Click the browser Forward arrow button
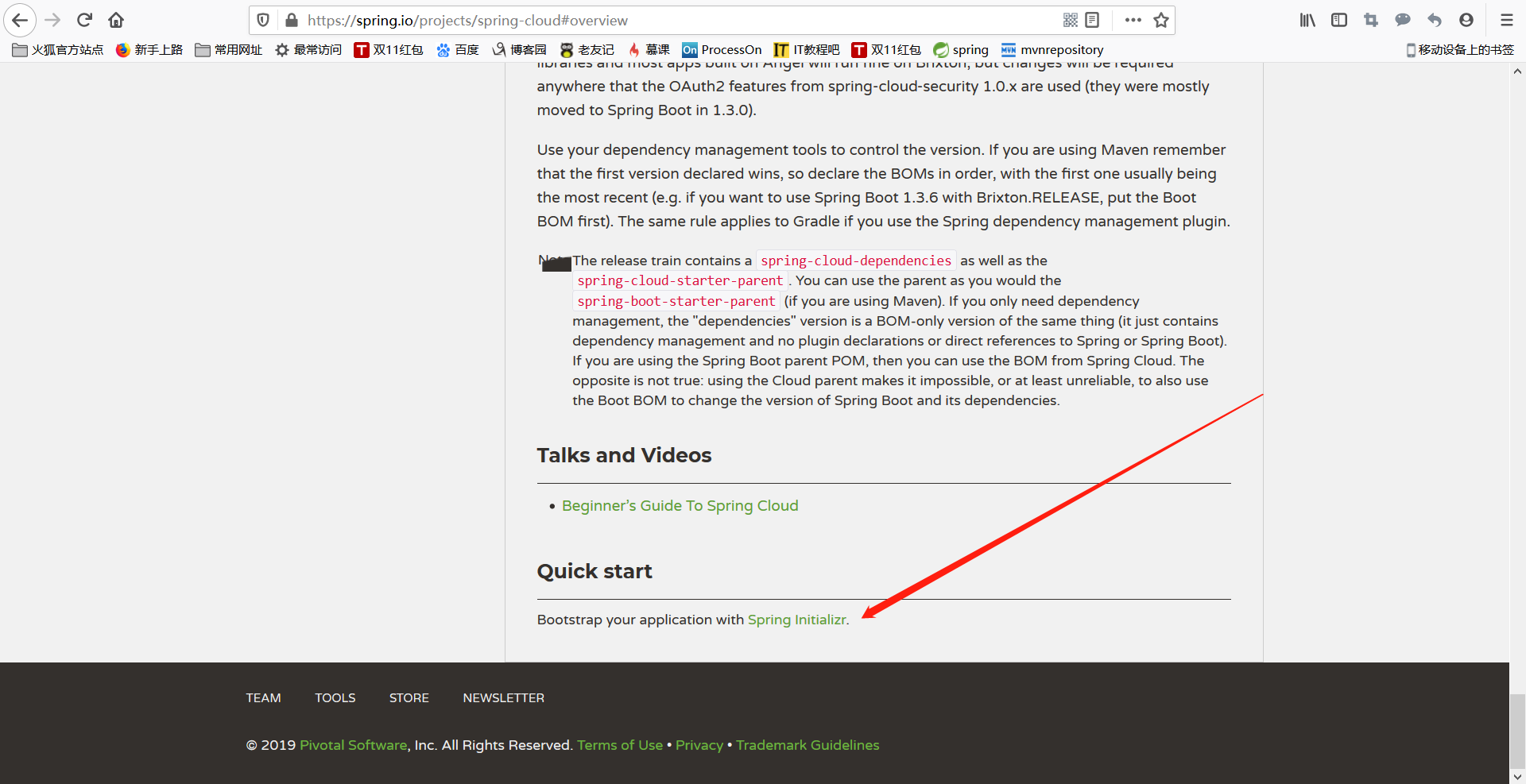This screenshot has height=784, width=1526. 52,20
